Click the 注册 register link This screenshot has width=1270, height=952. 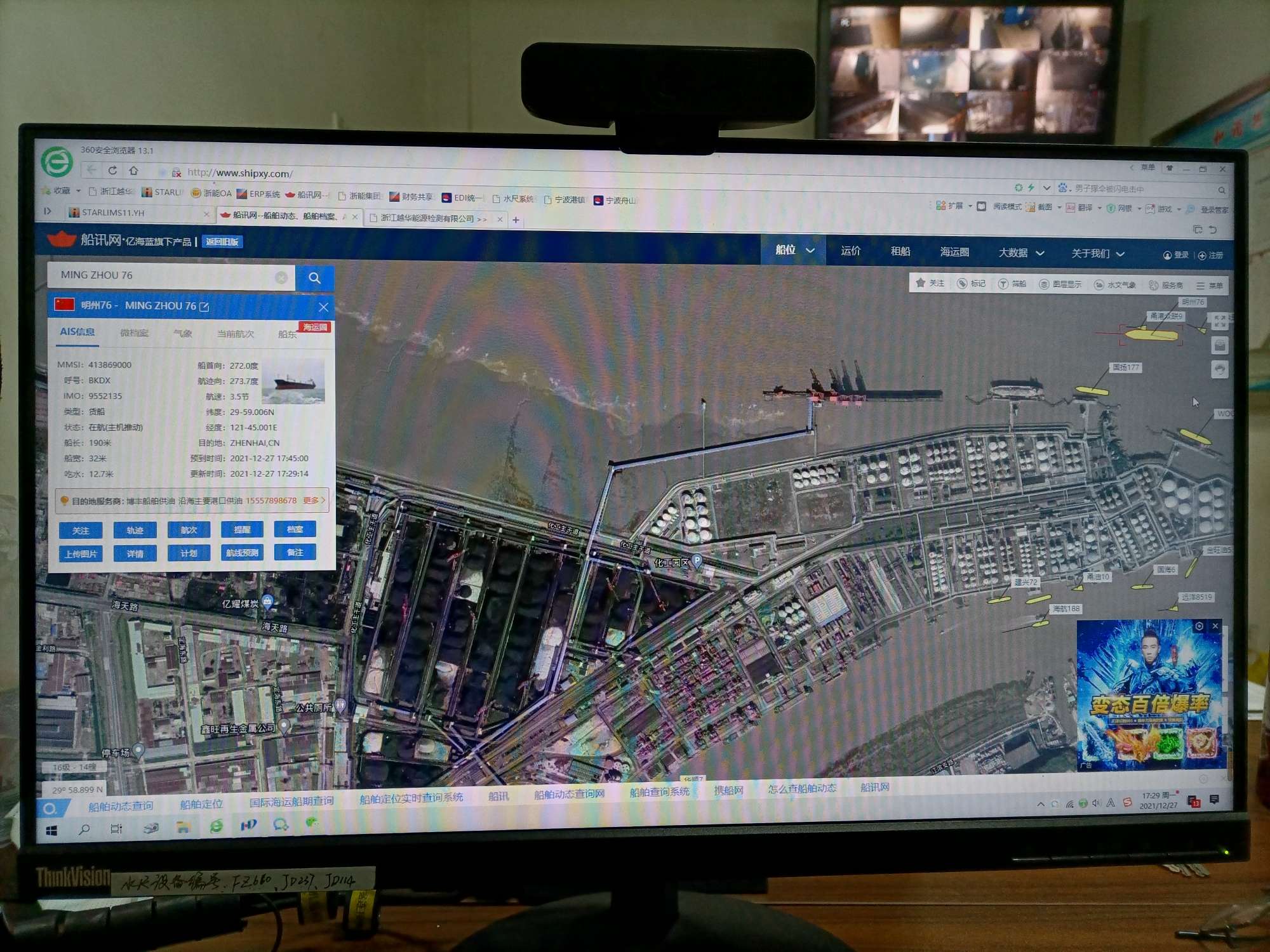pos(1211,255)
